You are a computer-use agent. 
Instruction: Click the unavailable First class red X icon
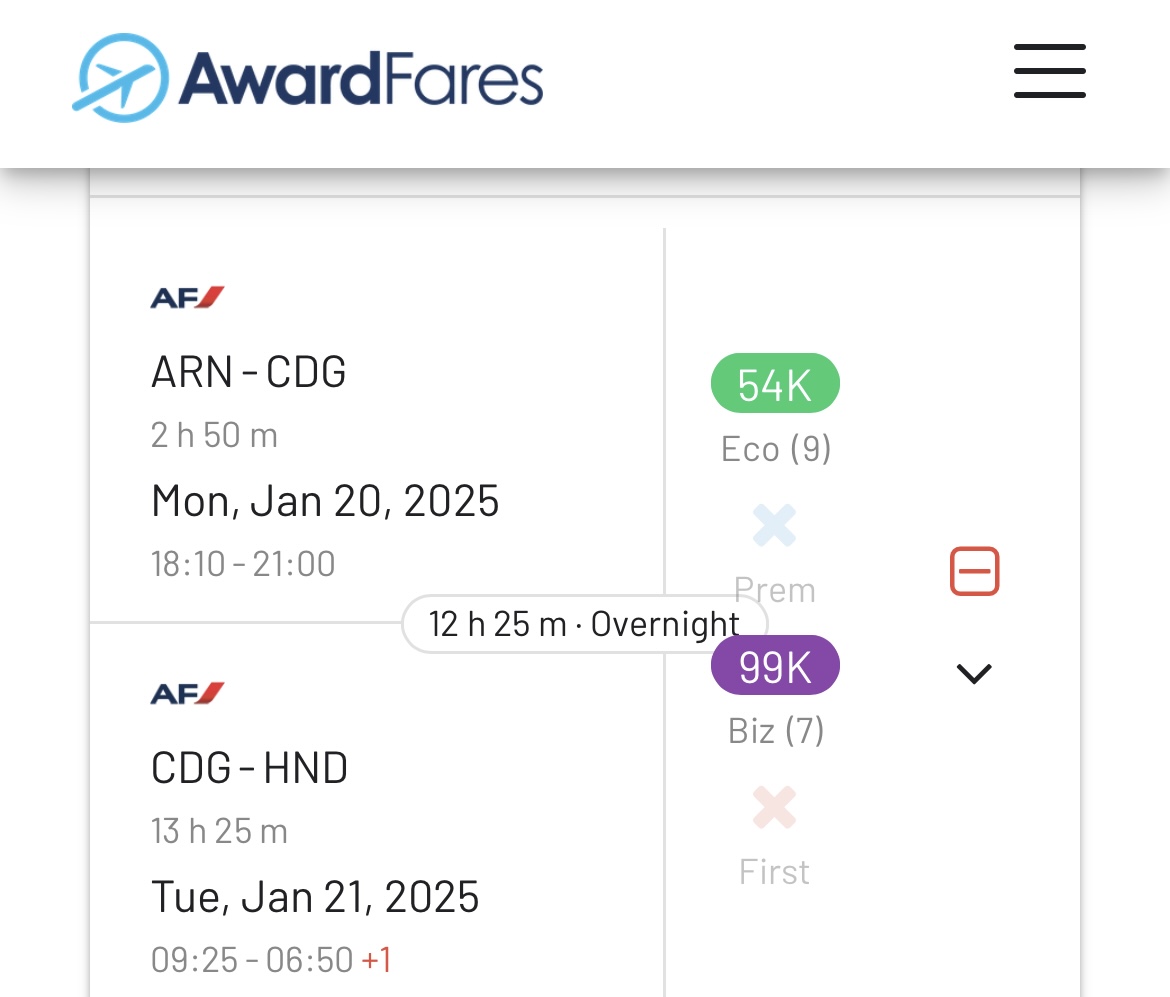click(775, 808)
